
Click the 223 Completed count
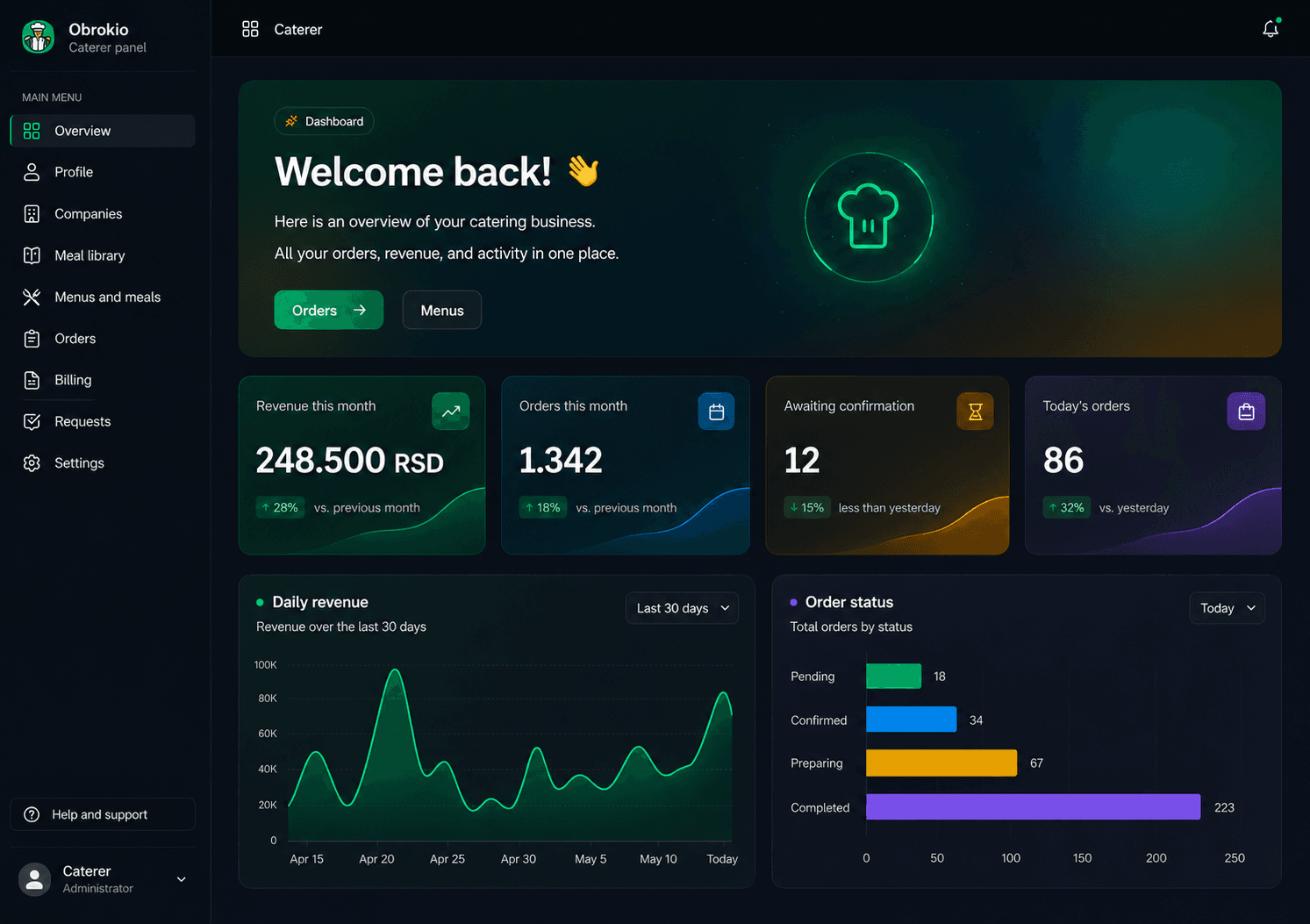coord(1224,807)
